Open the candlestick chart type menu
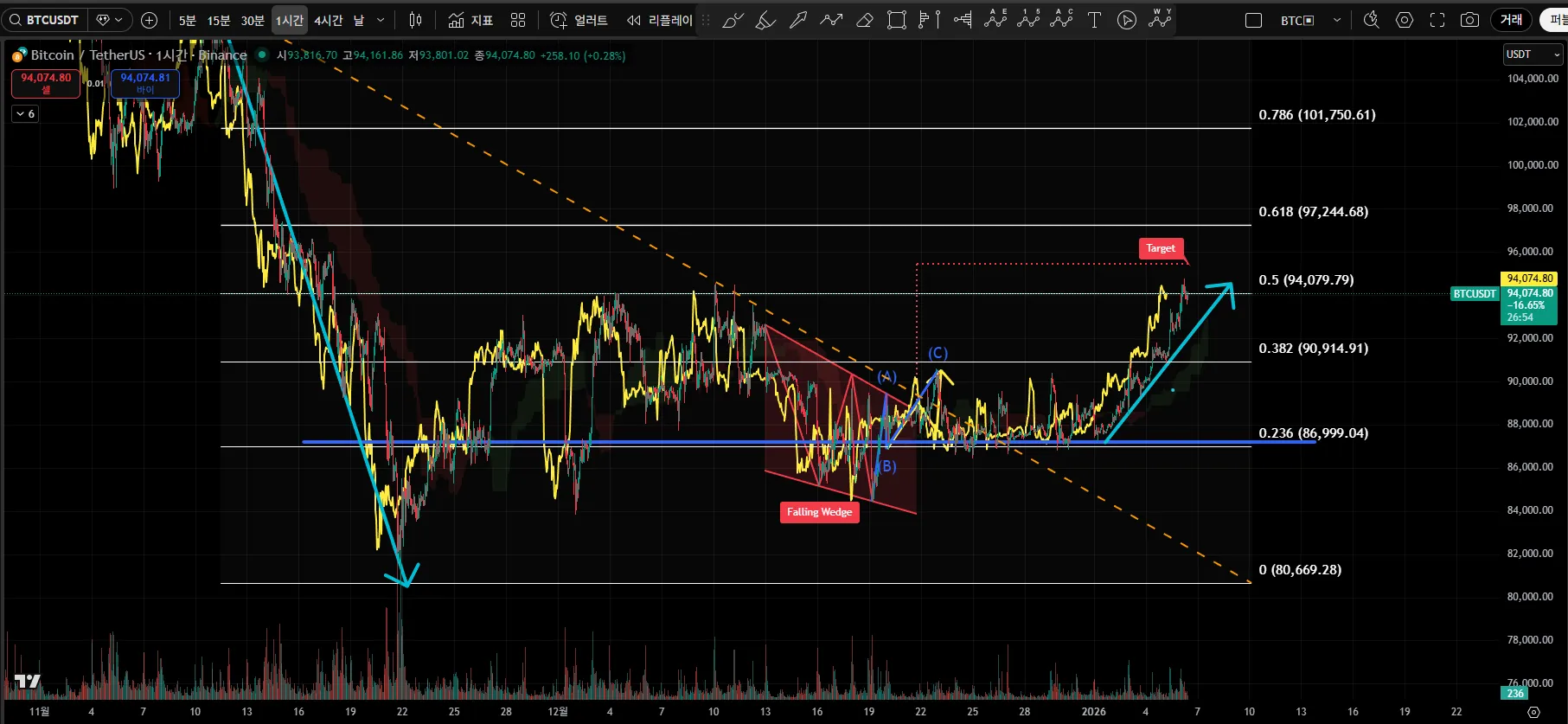Image resolution: width=1568 pixels, height=724 pixels. point(415,20)
